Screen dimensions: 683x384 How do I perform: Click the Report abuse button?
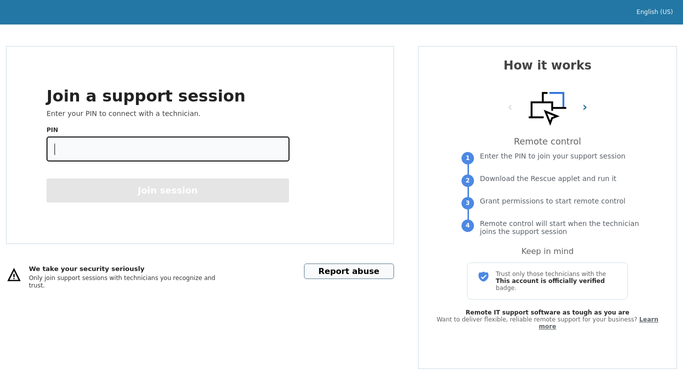pyautogui.click(x=349, y=271)
